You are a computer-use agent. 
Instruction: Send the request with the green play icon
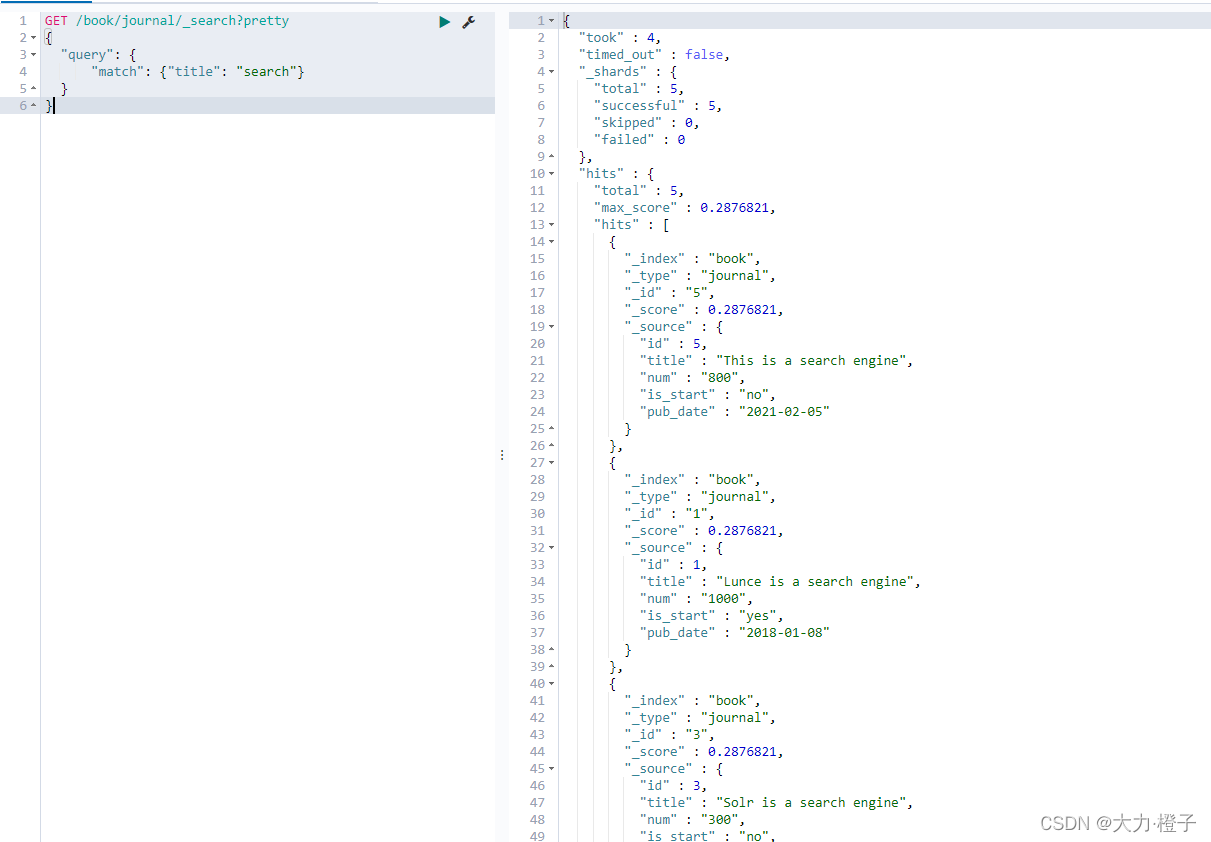click(x=445, y=22)
